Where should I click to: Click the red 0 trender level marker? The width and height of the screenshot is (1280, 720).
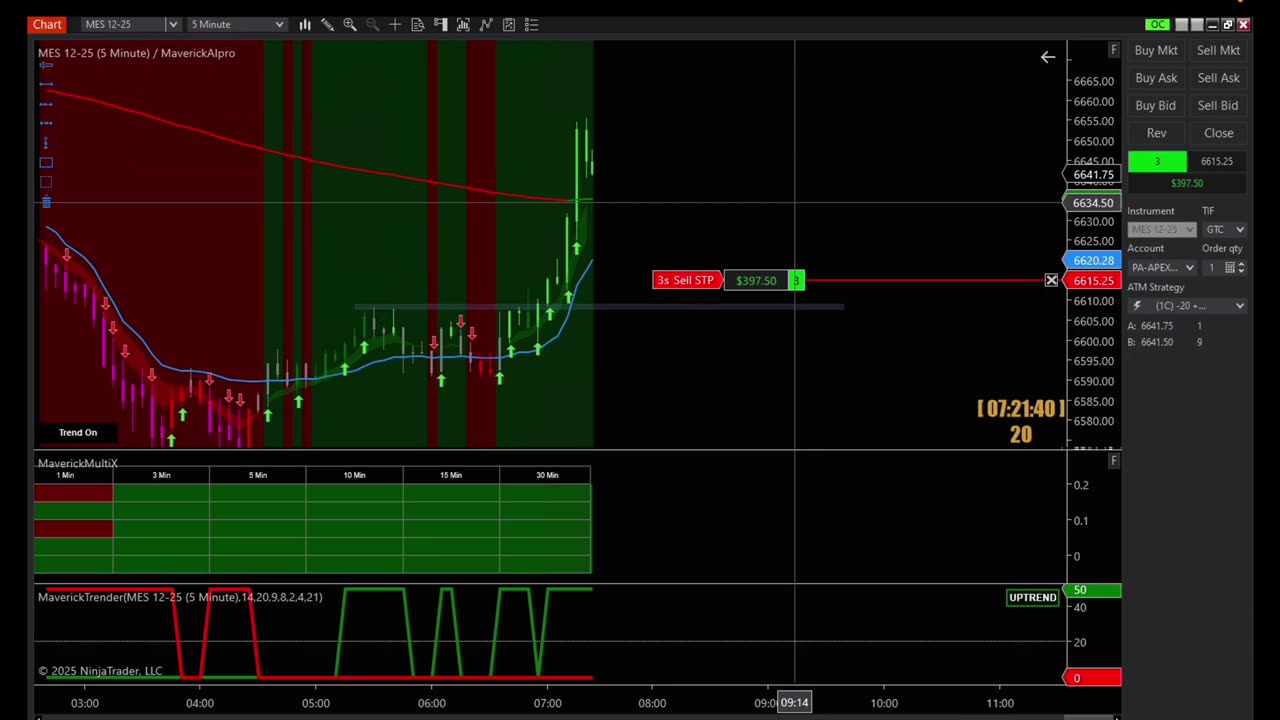coord(1092,678)
